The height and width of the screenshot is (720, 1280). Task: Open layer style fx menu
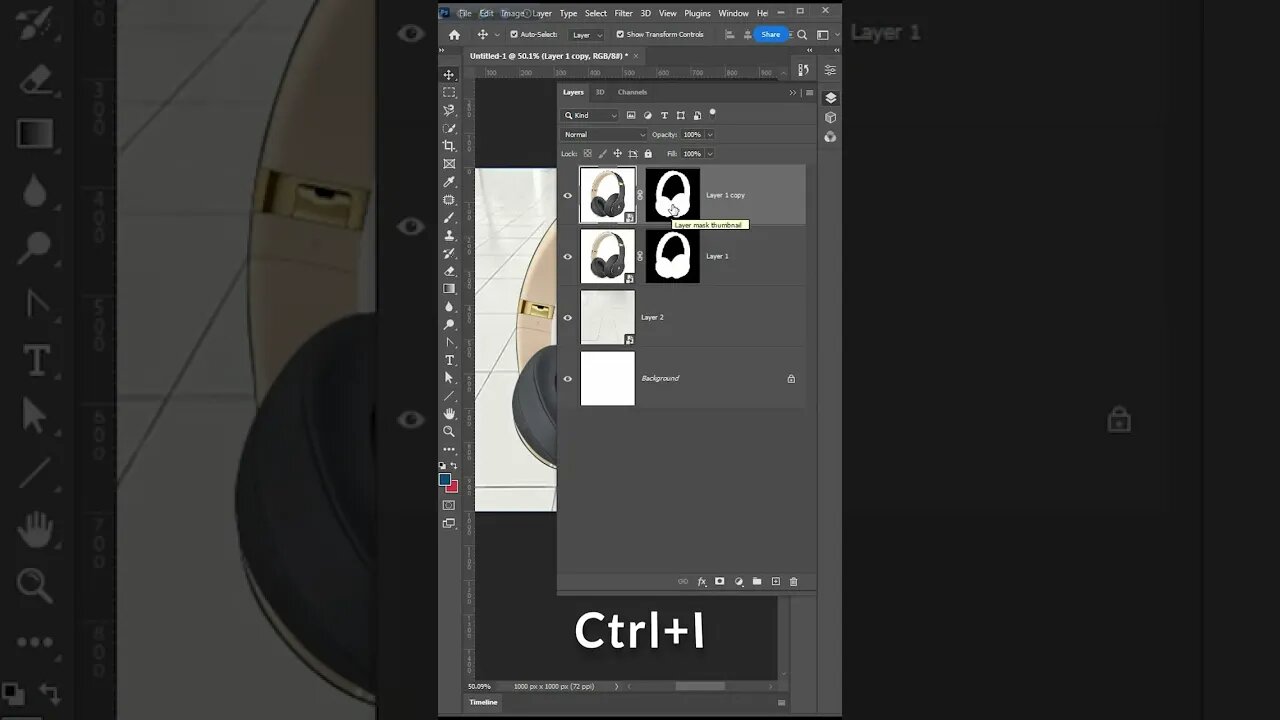click(702, 581)
